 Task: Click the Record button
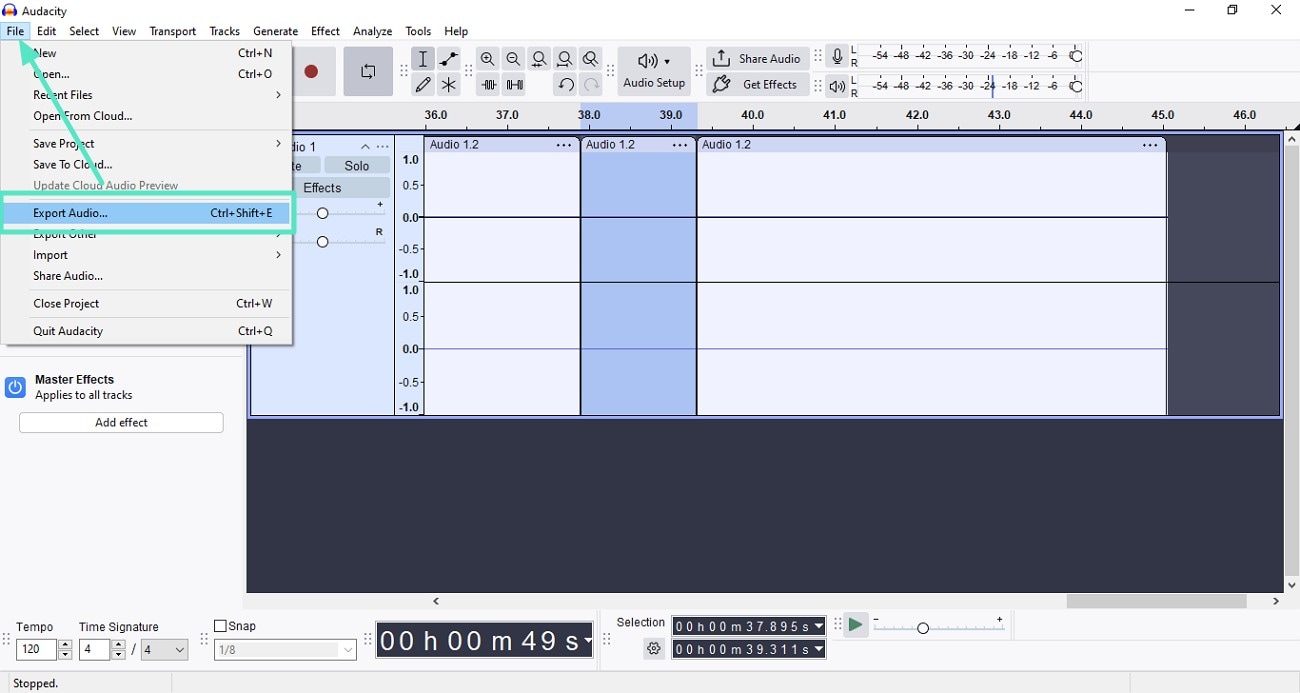311,72
